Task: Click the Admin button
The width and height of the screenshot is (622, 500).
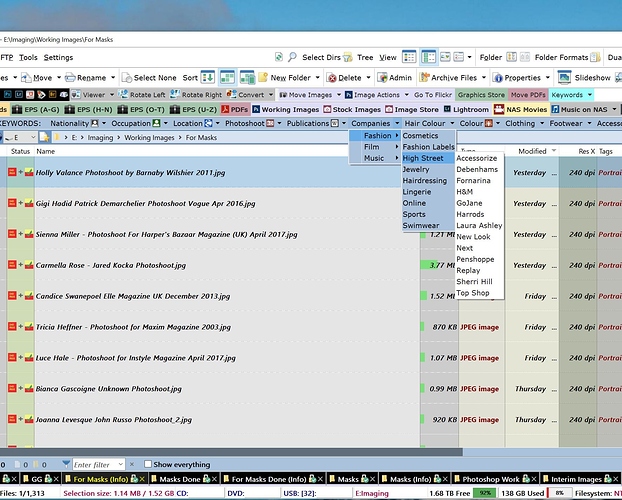Action: click(x=395, y=77)
